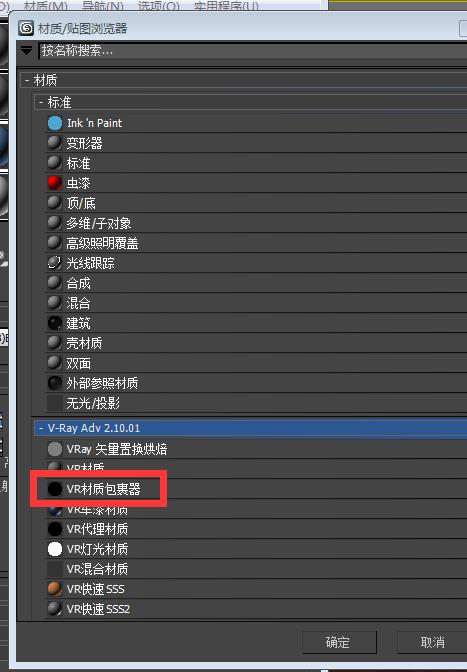Image resolution: width=467 pixels, height=672 pixels.
Task: Click the VR材质包裹器 black sphere icon
Action: [55, 489]
